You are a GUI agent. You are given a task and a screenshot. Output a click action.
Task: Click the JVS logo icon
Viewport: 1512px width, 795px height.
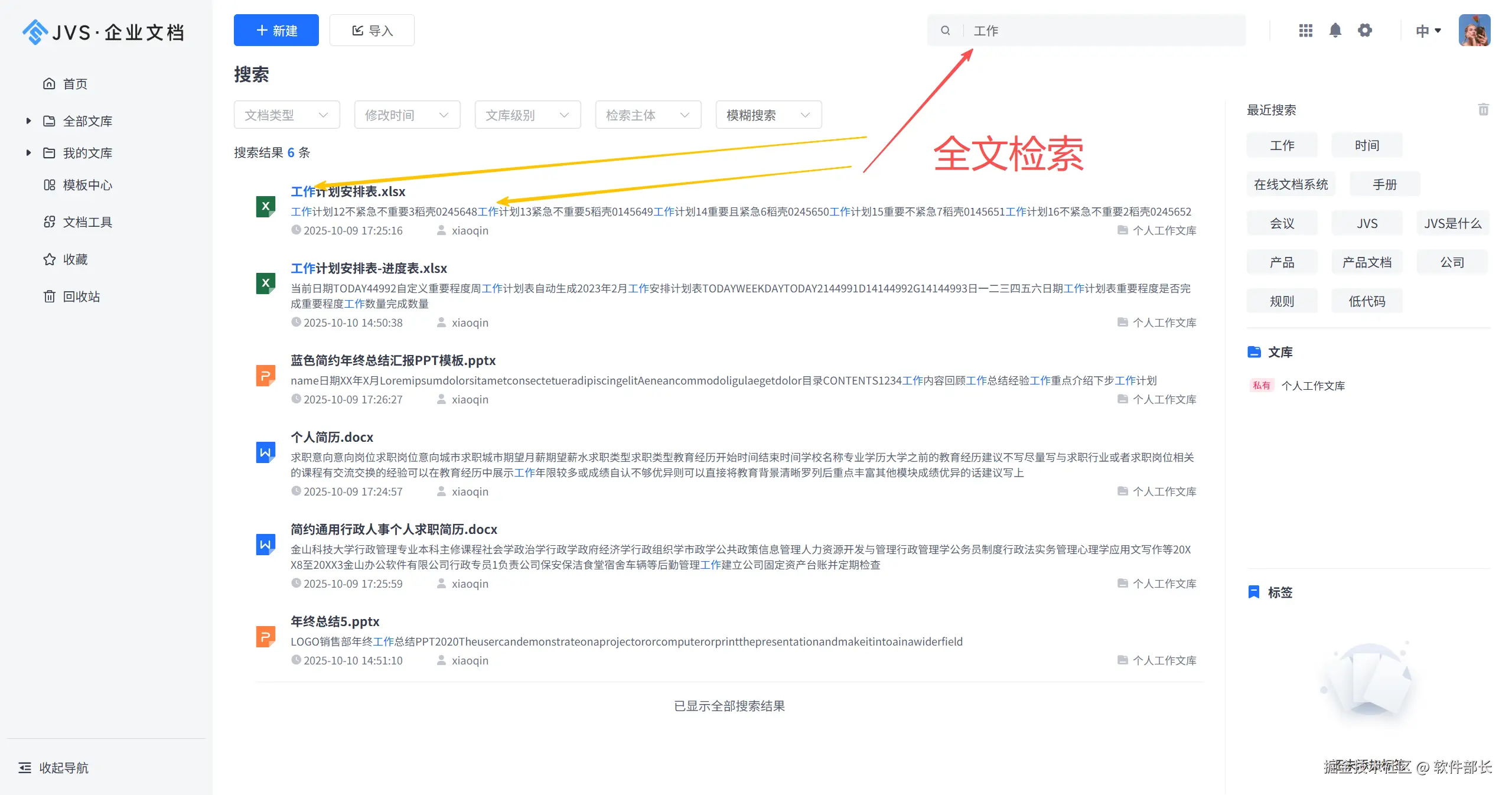point(35,32)
